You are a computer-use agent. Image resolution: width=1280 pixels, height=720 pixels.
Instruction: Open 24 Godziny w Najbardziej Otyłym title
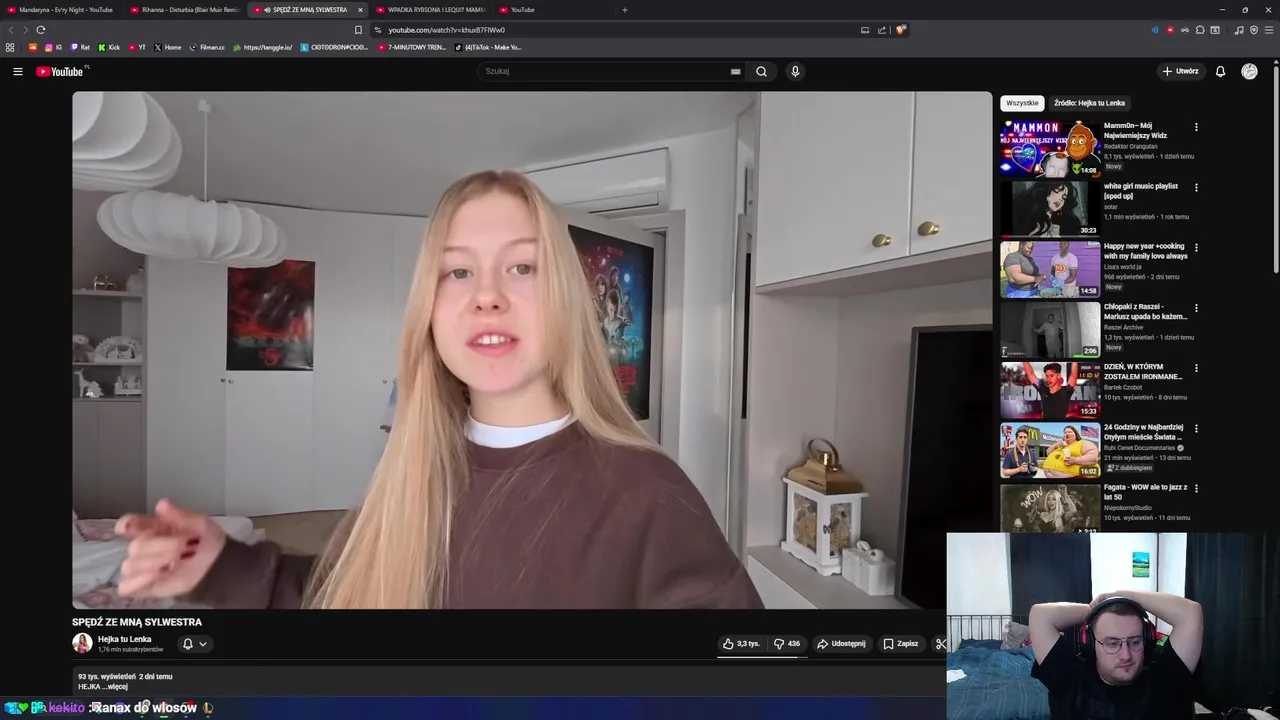(x=1143, y=432)
